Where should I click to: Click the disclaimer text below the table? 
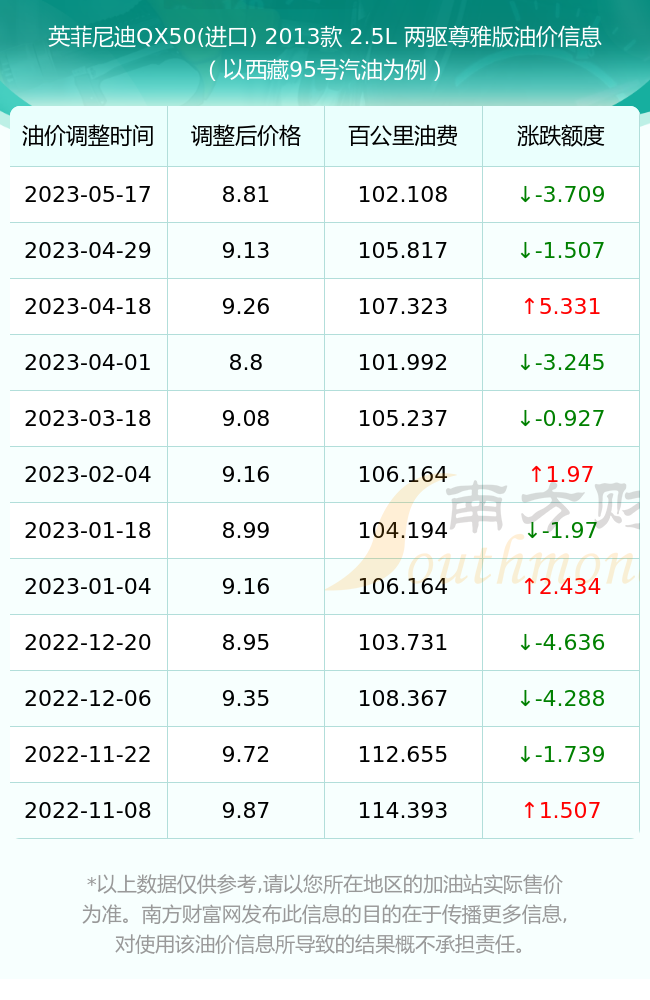325,914
